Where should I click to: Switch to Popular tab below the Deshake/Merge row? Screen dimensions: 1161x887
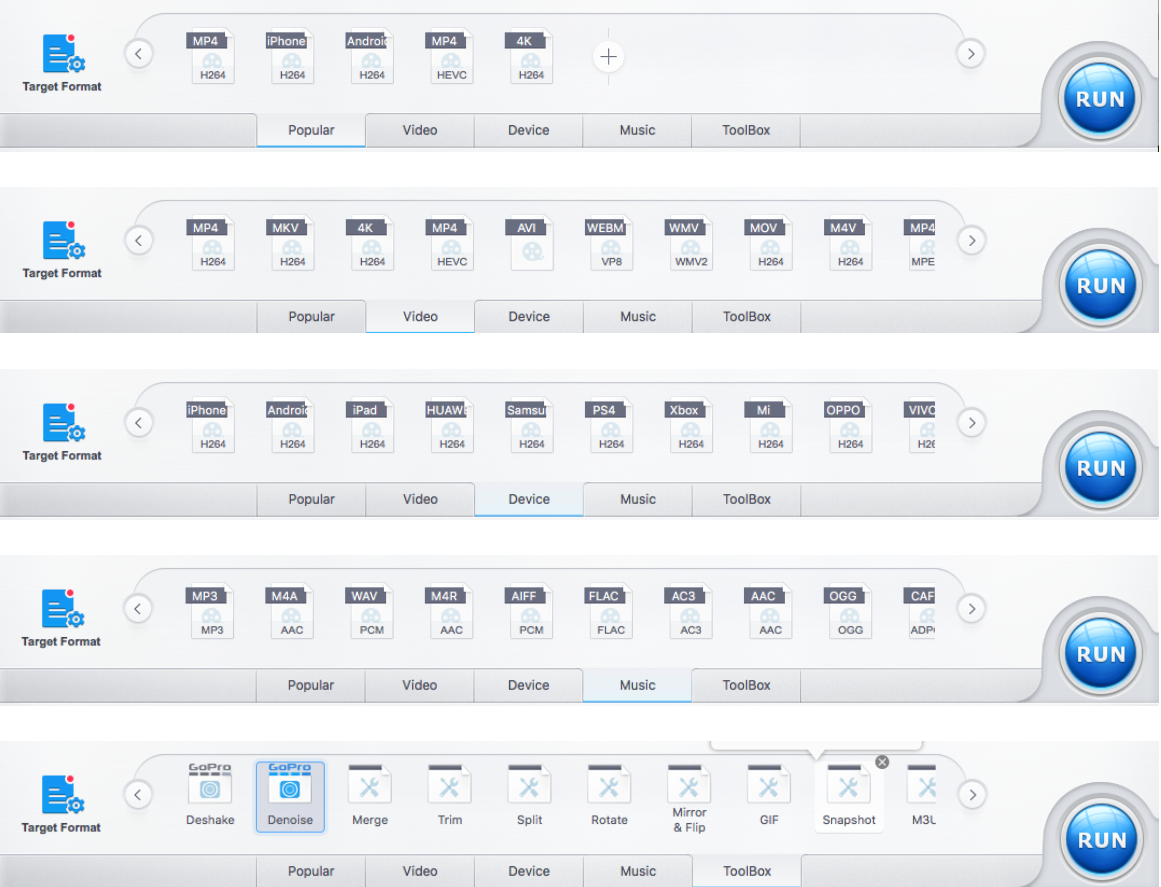[310, 871]
